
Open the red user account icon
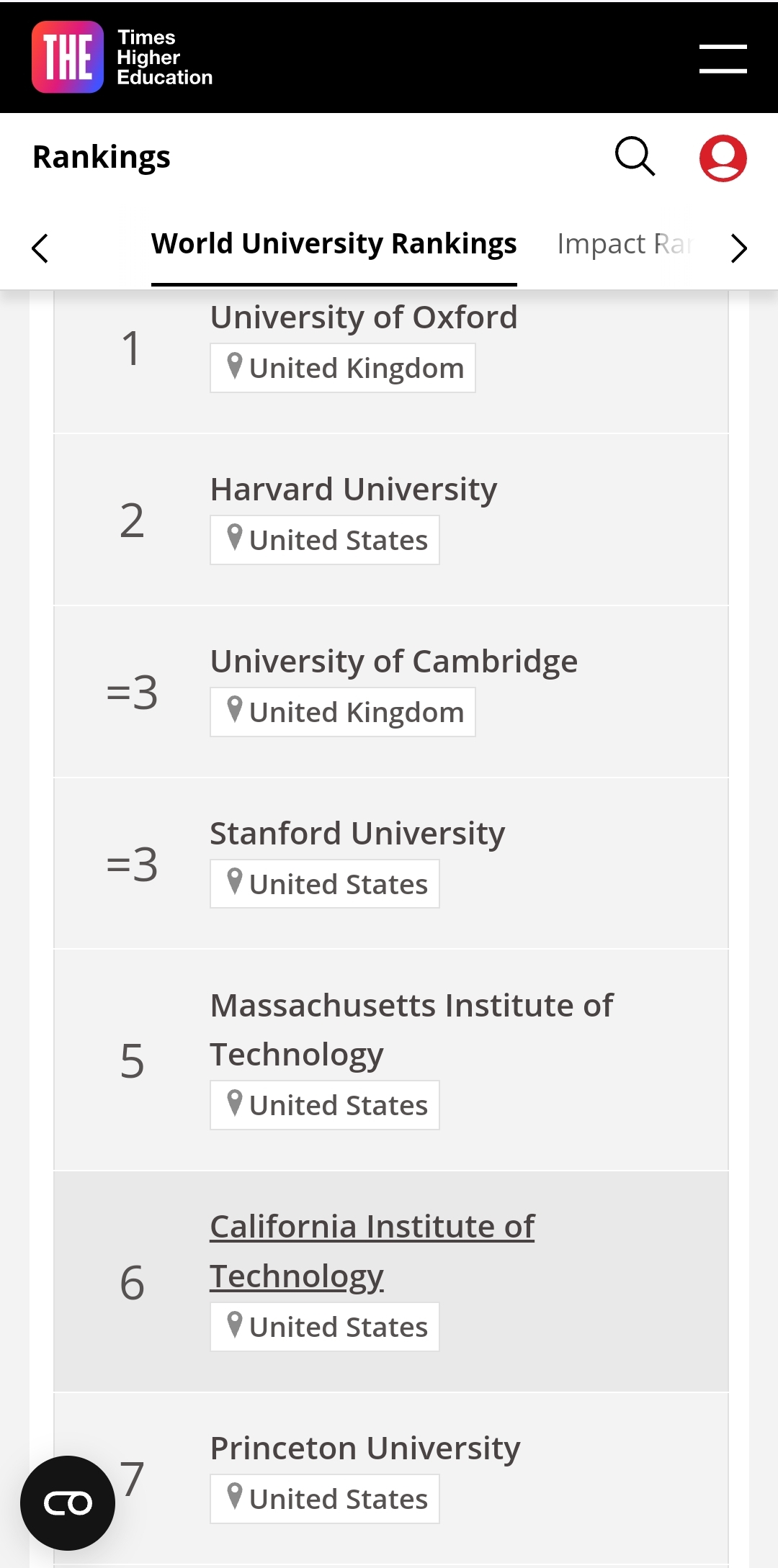point(723,158)
